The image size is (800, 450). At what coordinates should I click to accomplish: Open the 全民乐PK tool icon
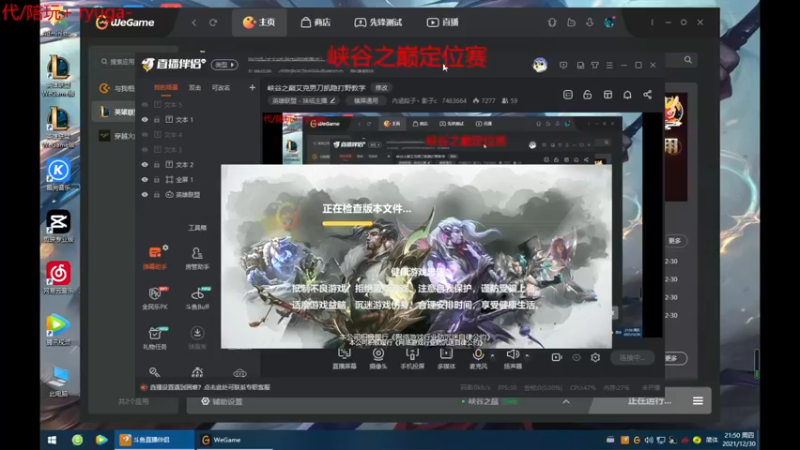coord(155,298)
